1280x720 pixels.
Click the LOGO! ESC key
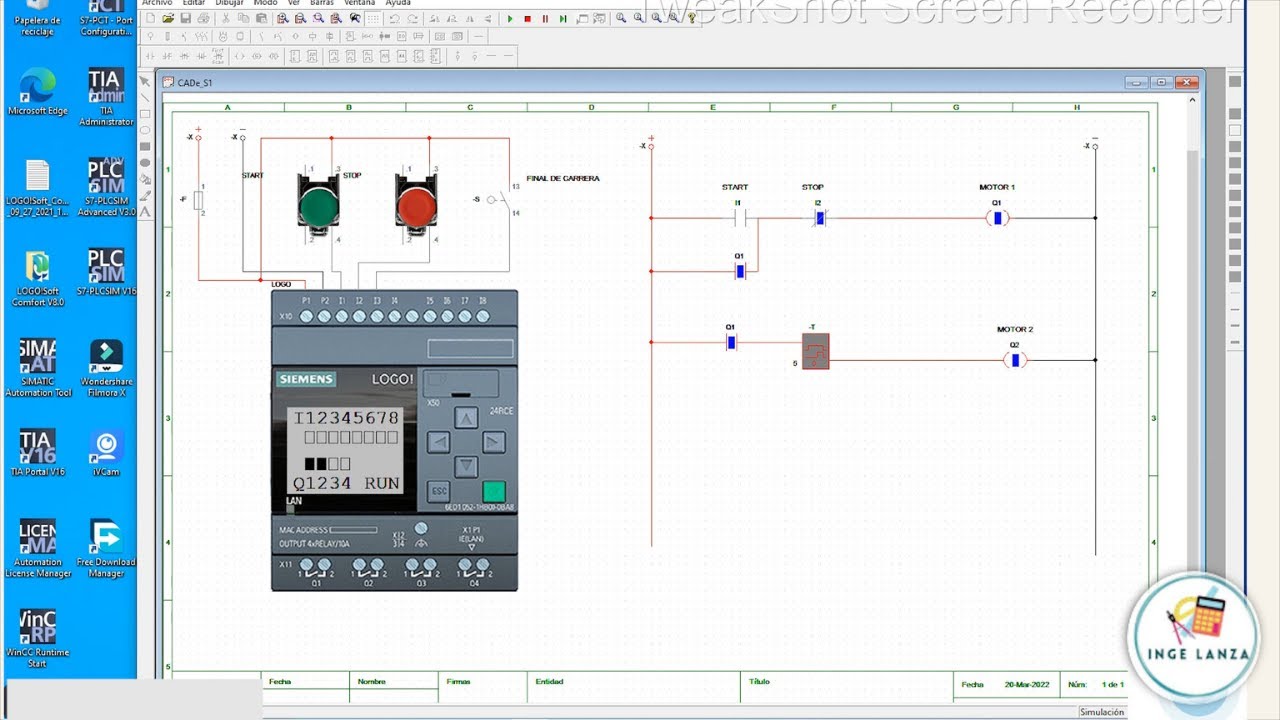click(439, 491)
